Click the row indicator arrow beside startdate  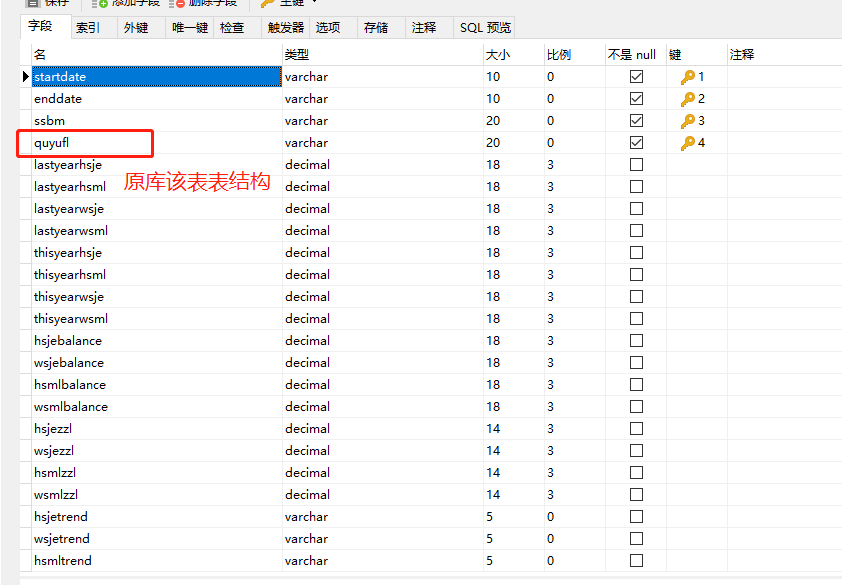pos(25,77)
